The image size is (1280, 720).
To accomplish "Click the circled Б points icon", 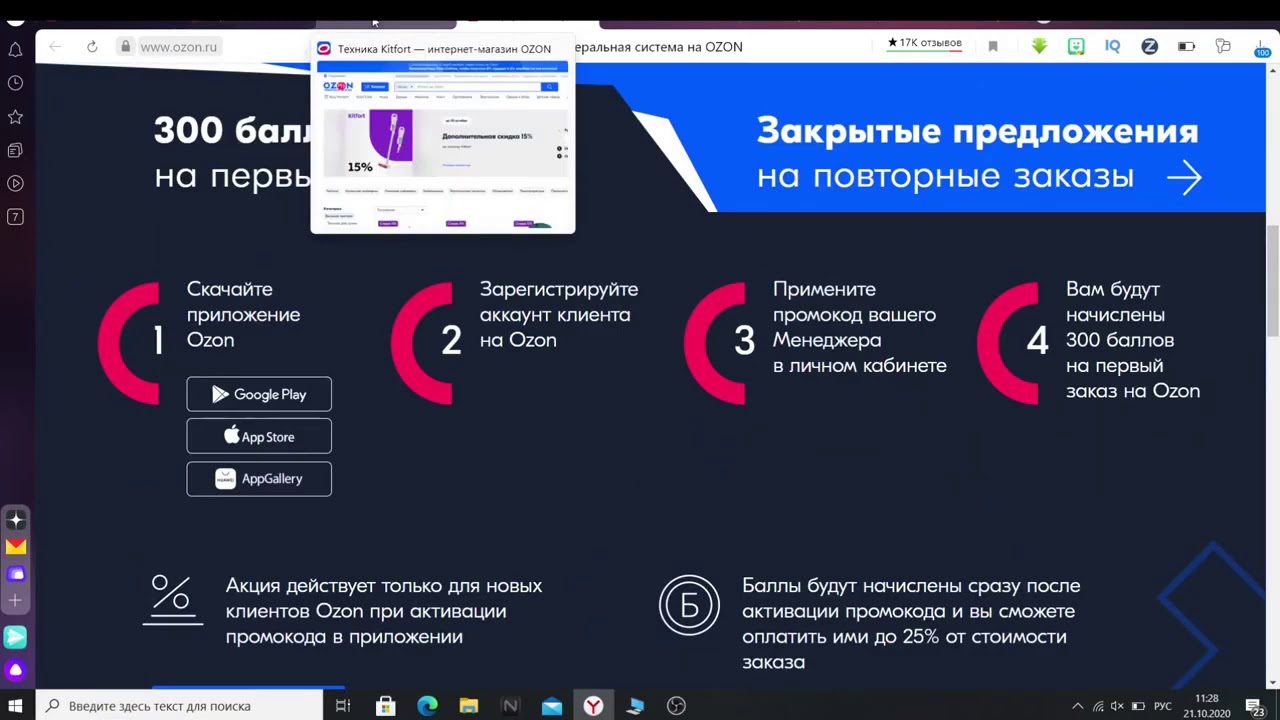I will 689,605.
